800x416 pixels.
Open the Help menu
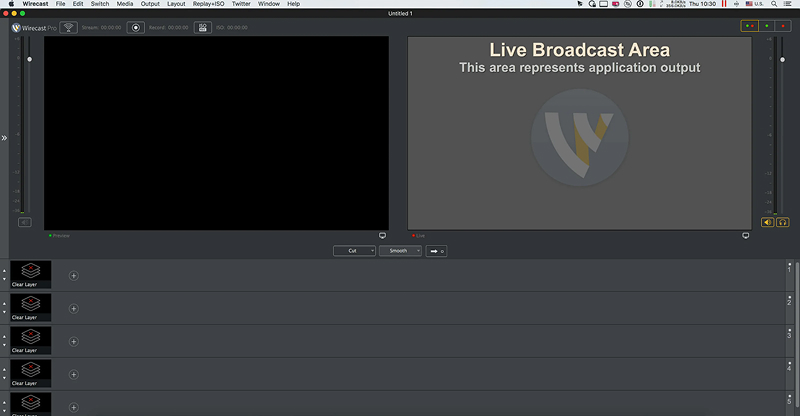click(x=293, y=4)
